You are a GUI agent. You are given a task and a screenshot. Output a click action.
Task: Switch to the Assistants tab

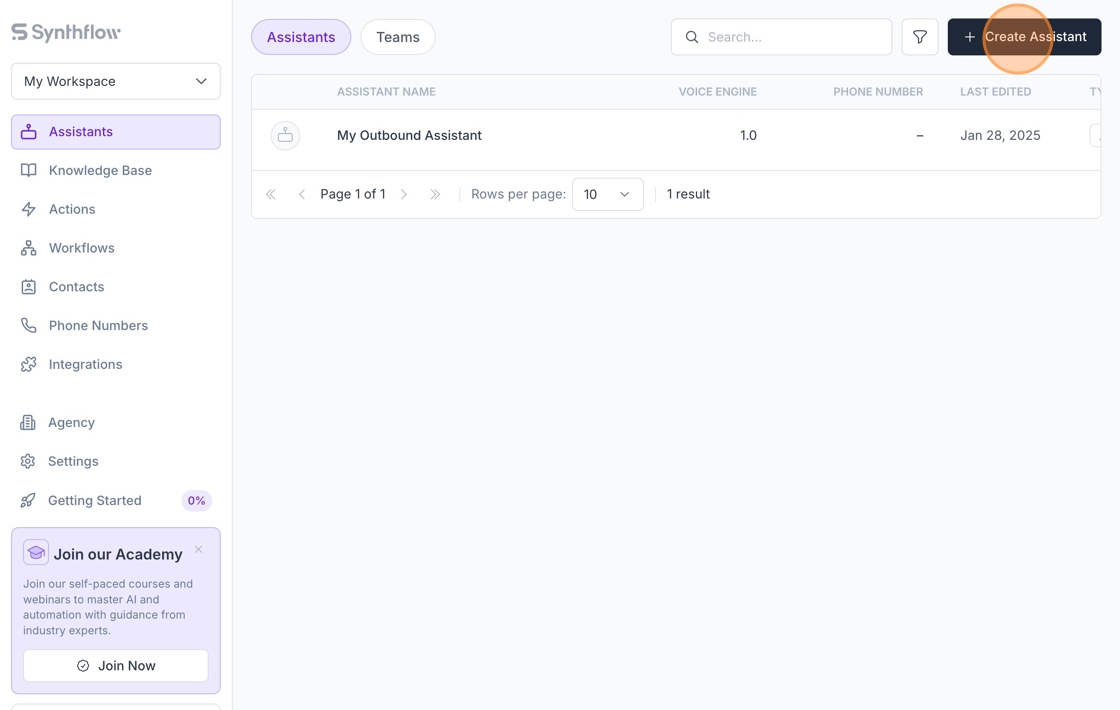301,37
